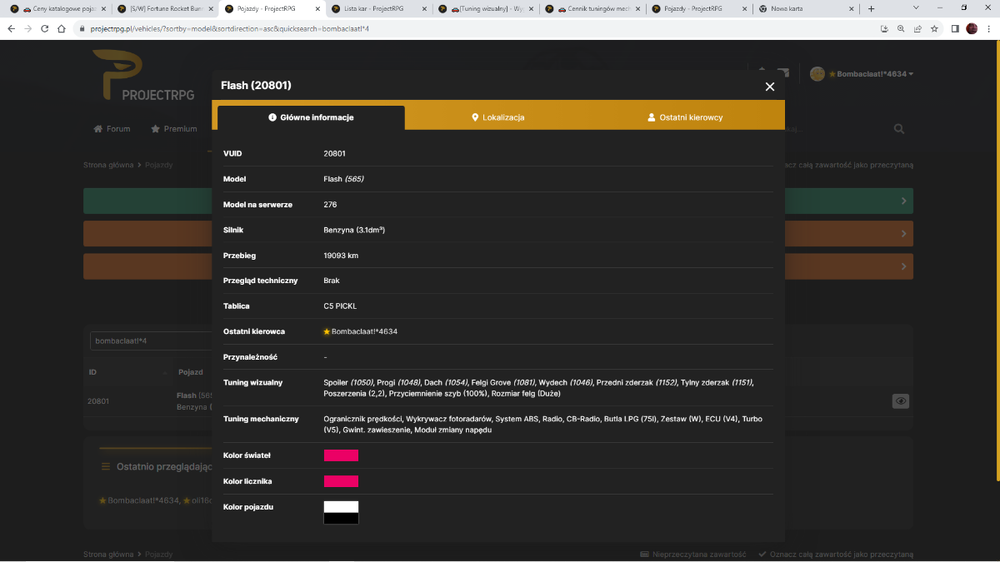Screen dimensions: 1000x562
Task: Click the user avatar next to Bombaclaat!*4634
Action: (817, 74)
